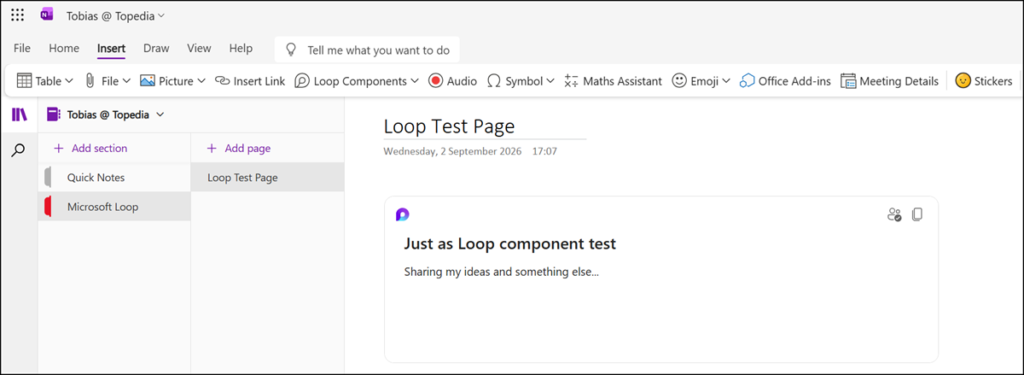Open the Maths Assistant
Image resolution: width=1024 pixels, height=375 pixels.
tap(613, 81)
